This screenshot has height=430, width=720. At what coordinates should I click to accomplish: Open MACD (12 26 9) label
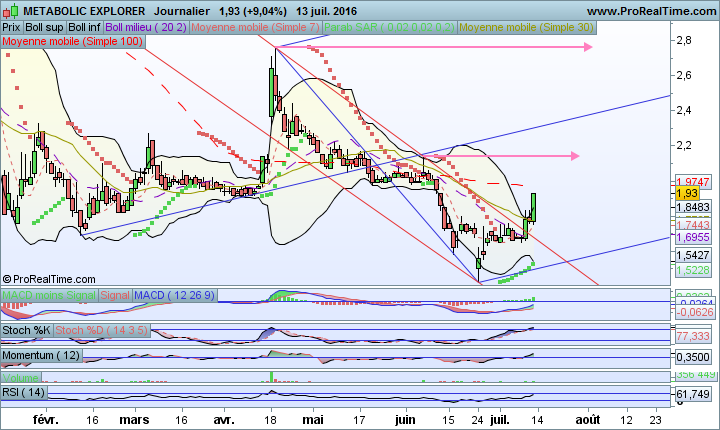(x=175, y=295)
